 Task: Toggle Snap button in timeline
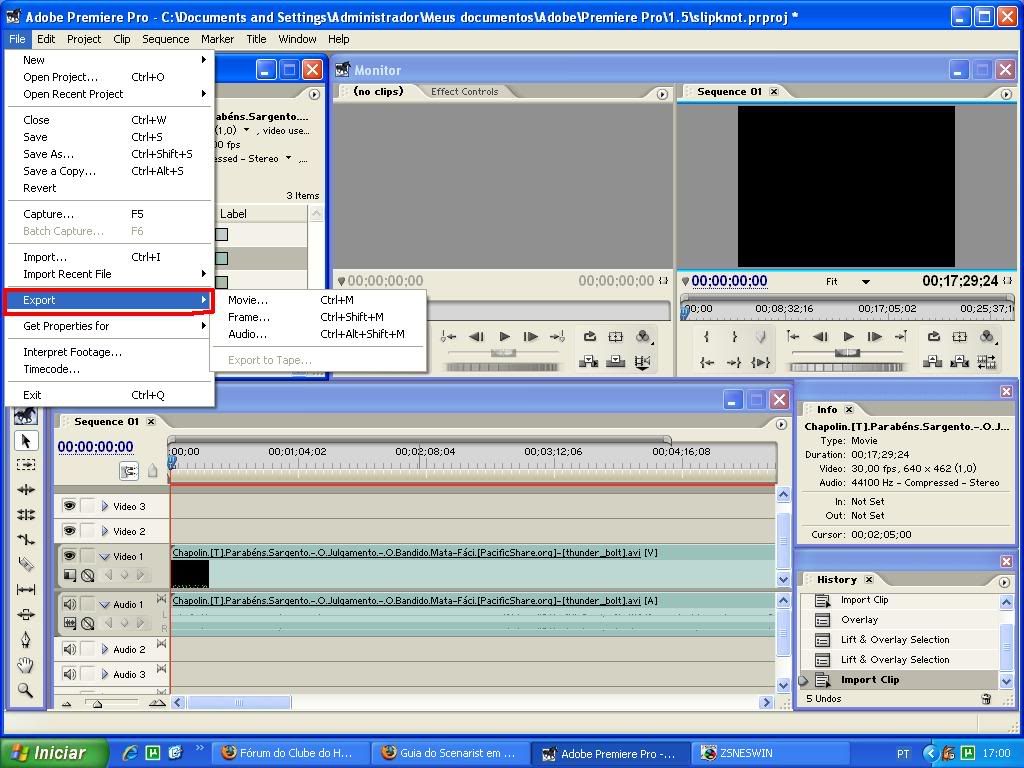[x=129, y=470]
